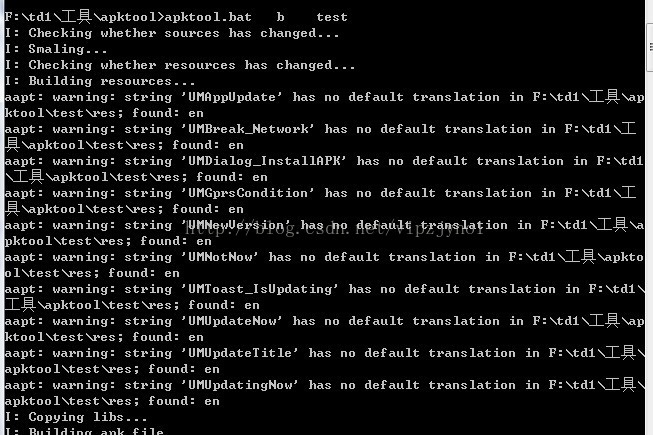The image size is (653, 435).
Task: Click the scrollbar track above the thumb
Action: coord(650,12)
